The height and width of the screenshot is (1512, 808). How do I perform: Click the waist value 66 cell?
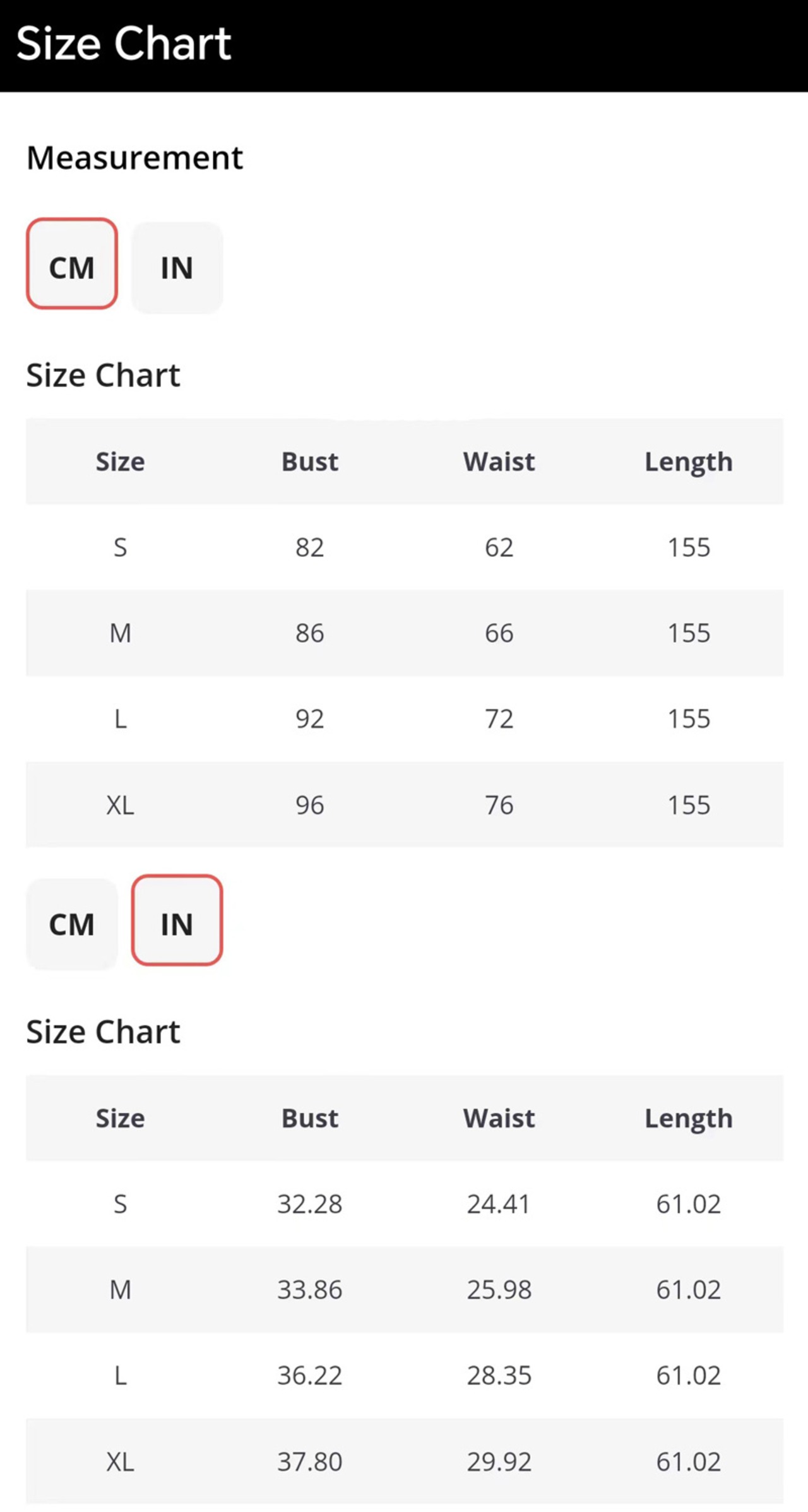click(499, 633)
